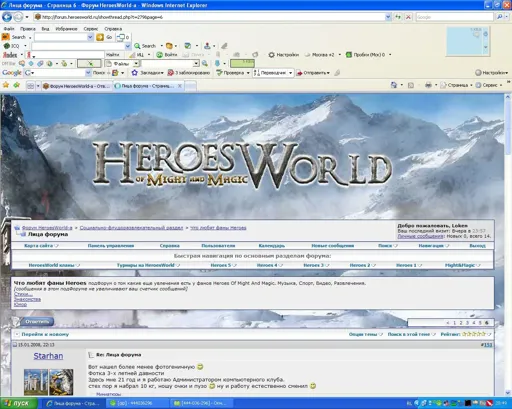Viewport: 512px width, 409px height.
Task: Click the Refresh page icon
Action: click(398, 17)
